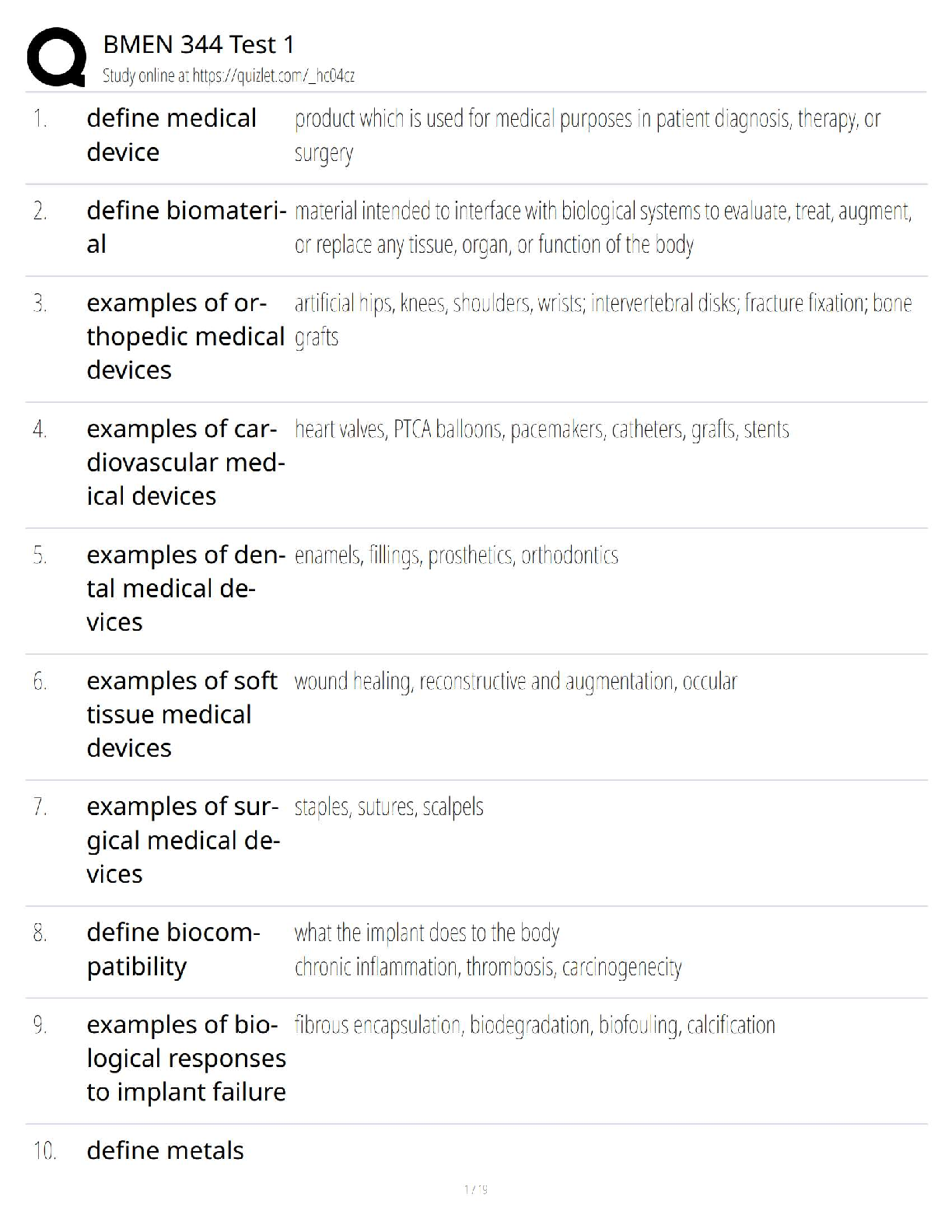The image size is (952, 1232).
Task: Select the "define metals" term
Action: 165,1150
